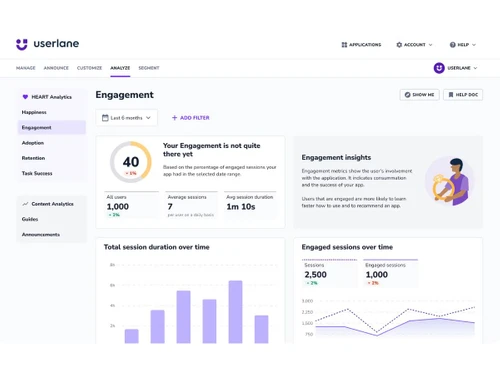Select the Engaged sessions card 1,000
The width and height of the screenshot is (500, 375).
click(390, 273)
